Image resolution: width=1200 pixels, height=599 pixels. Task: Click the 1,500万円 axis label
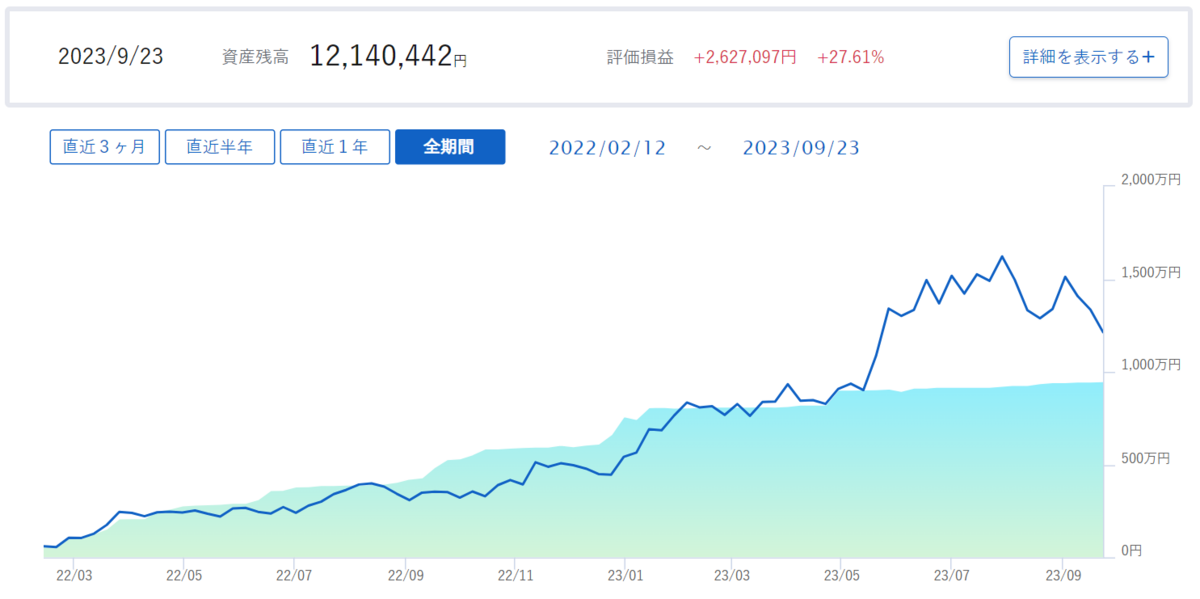coord(1150,273)
